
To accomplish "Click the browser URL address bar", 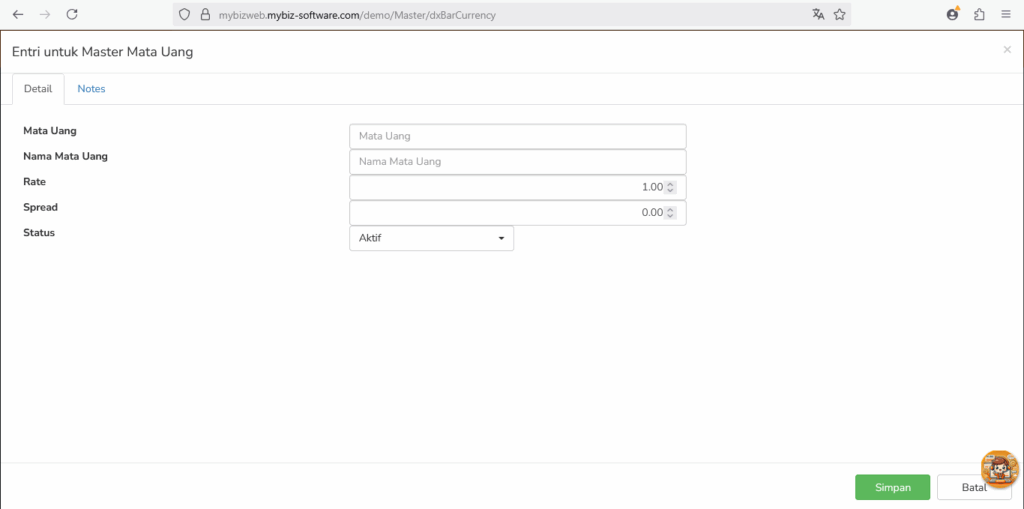I will pos(511,14).
